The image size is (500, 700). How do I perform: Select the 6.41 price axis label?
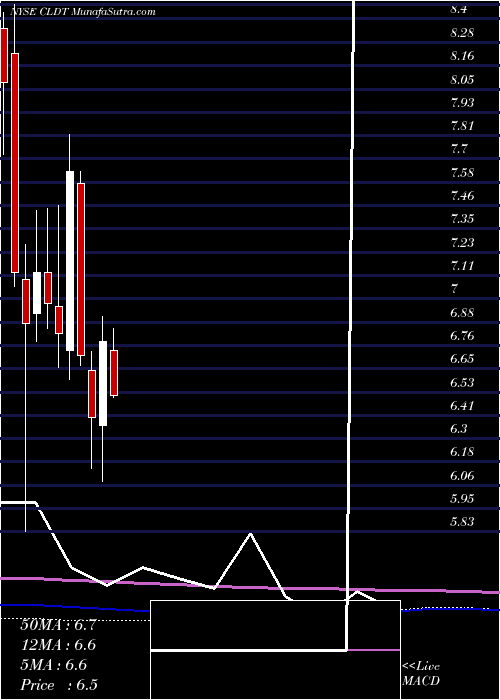click(x=462, y=406)
